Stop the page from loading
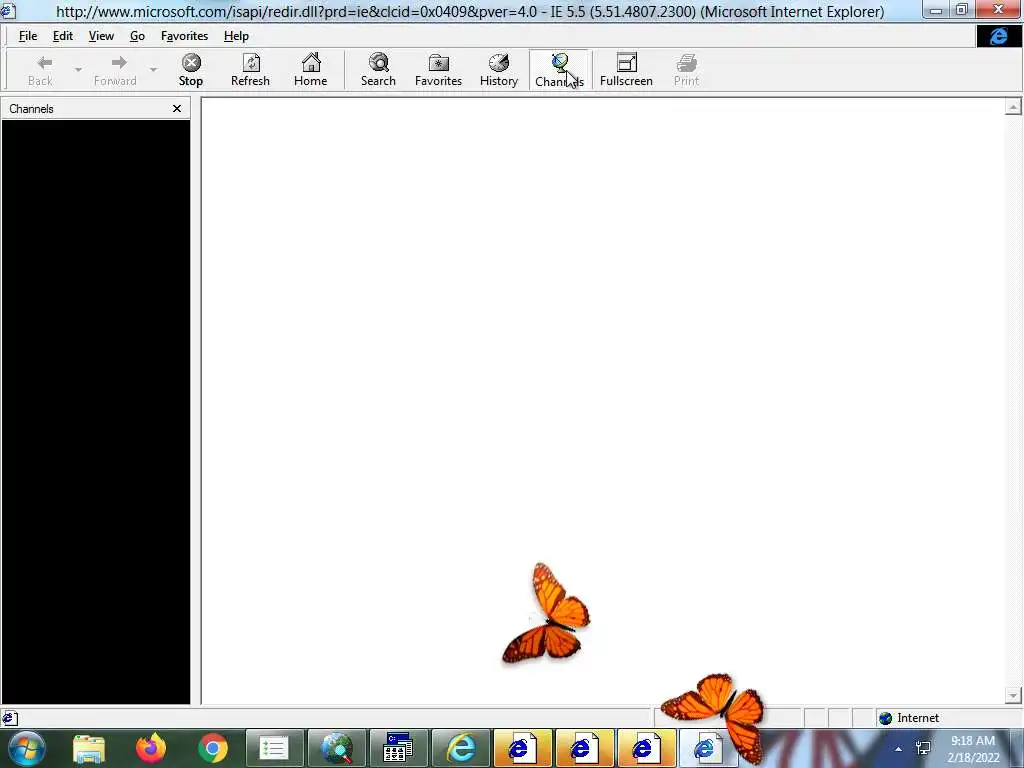This screenshot has width=1024, height=768. point(191,70)
